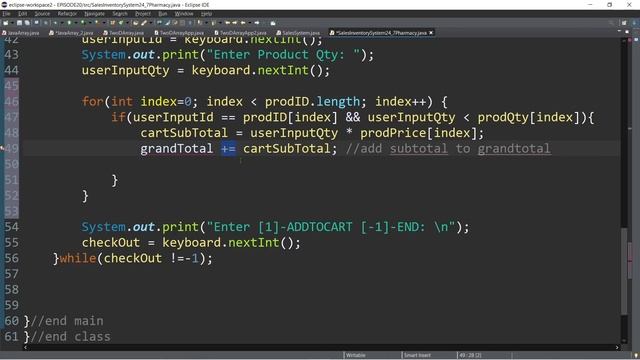
Task: Start Debug with the bug icon
Action: [55, 23]
